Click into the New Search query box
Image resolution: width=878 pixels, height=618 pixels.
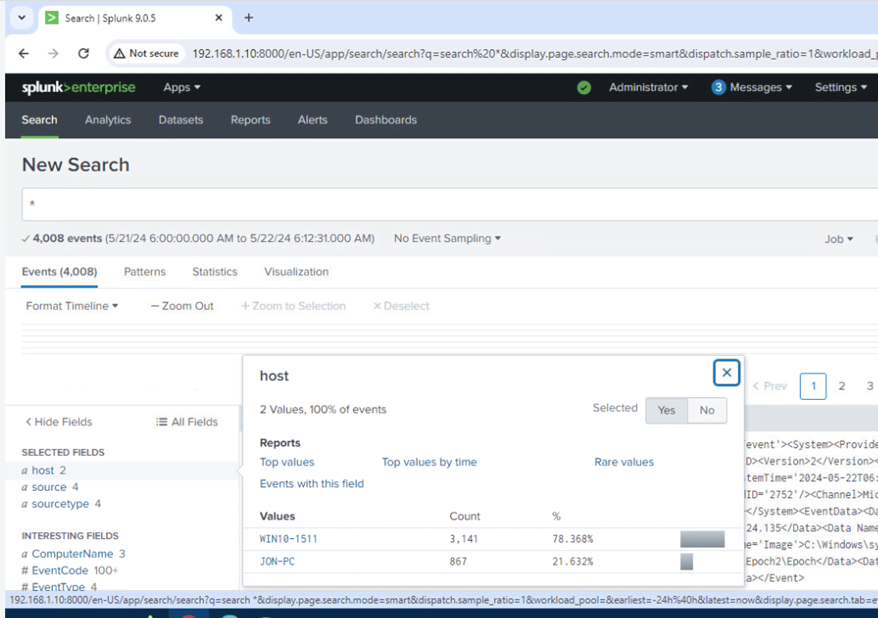click(450, 204)
